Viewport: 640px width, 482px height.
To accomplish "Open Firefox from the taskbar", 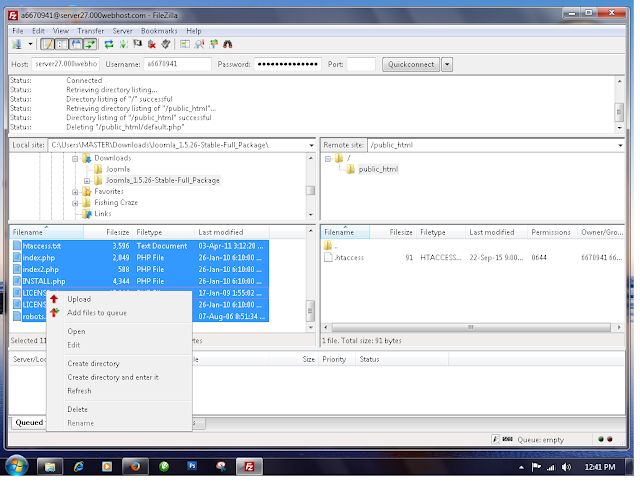I will [x=135, y=467].
